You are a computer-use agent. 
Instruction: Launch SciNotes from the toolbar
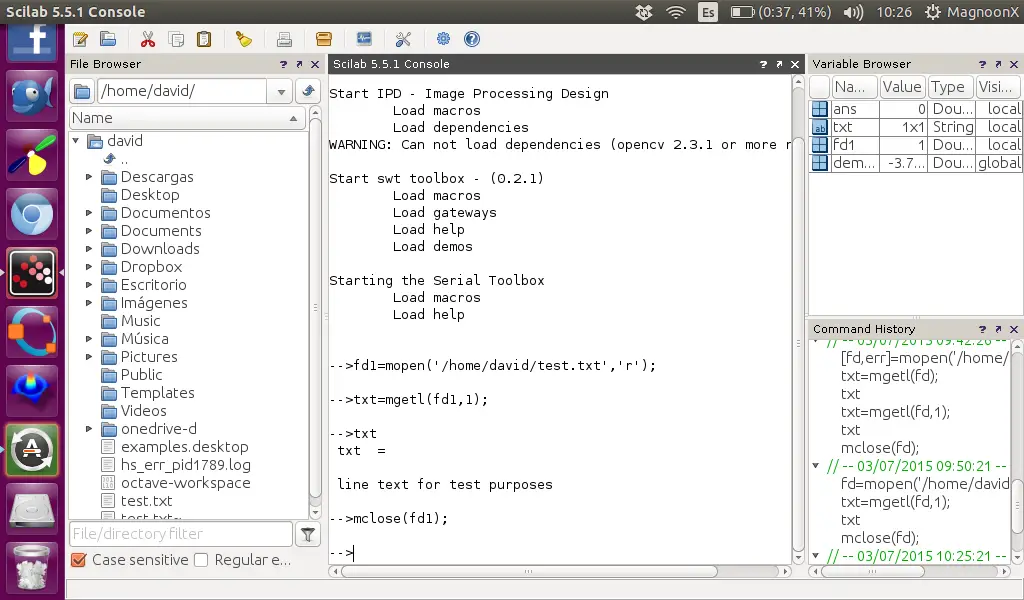[80, 39]
